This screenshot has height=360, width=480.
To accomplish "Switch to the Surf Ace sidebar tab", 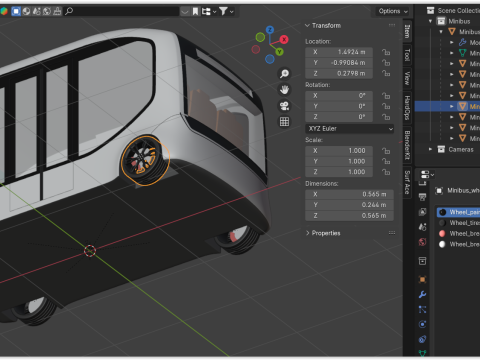I will click(407, 182).
